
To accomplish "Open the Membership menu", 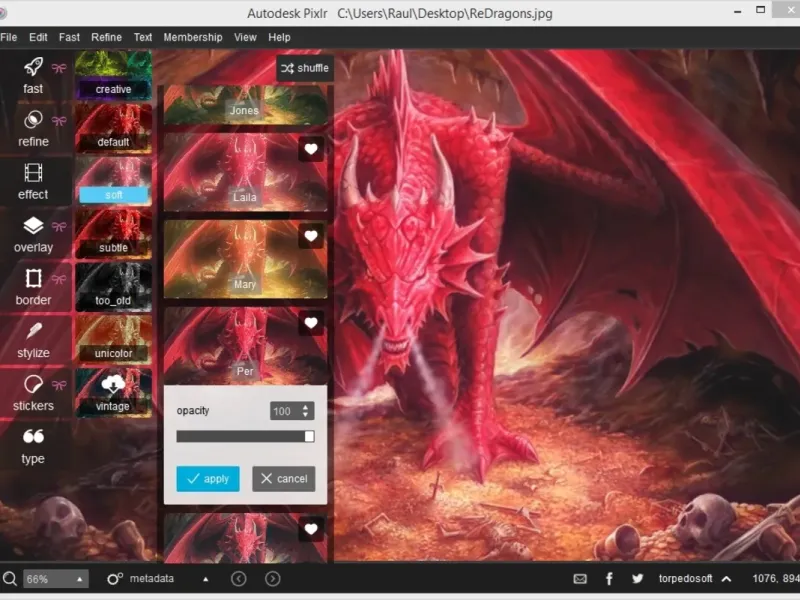I will [193, 37].
